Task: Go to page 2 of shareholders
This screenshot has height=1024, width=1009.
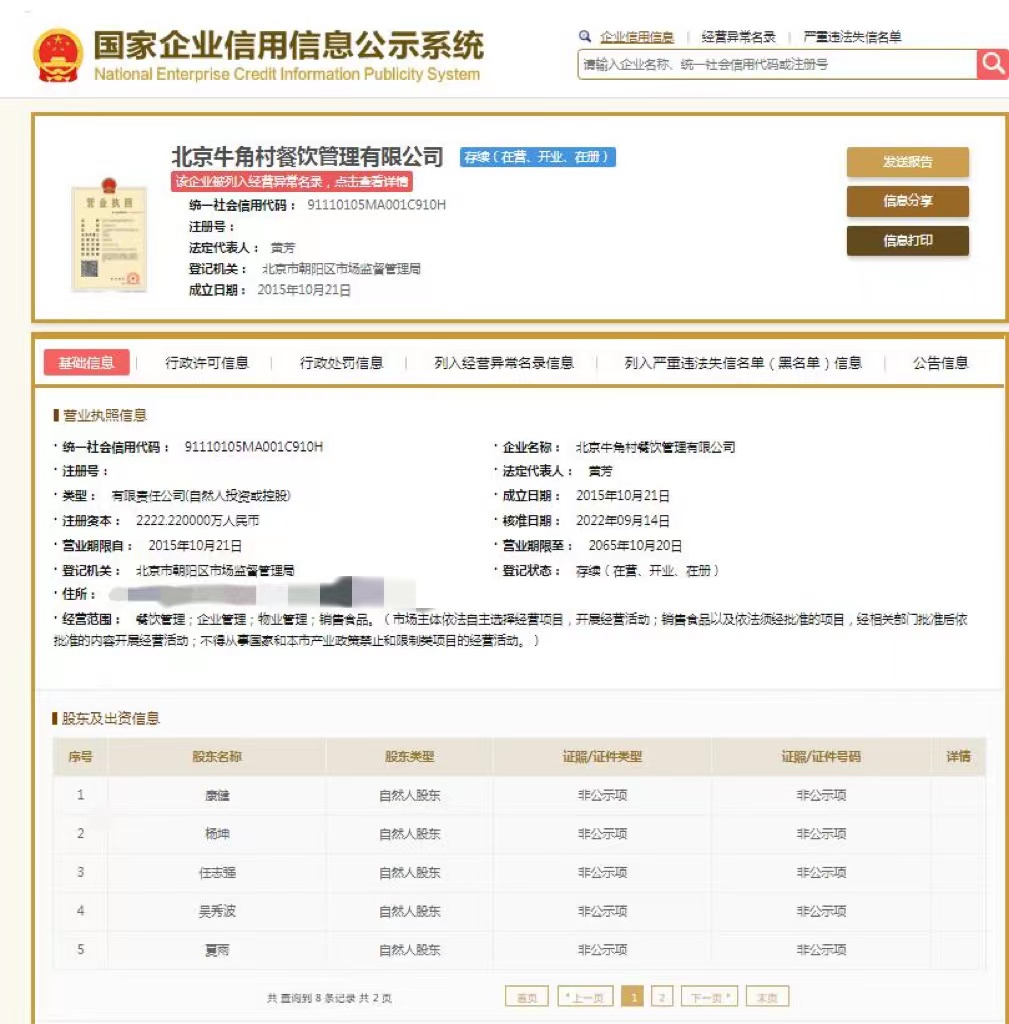Action: (662, 997)
